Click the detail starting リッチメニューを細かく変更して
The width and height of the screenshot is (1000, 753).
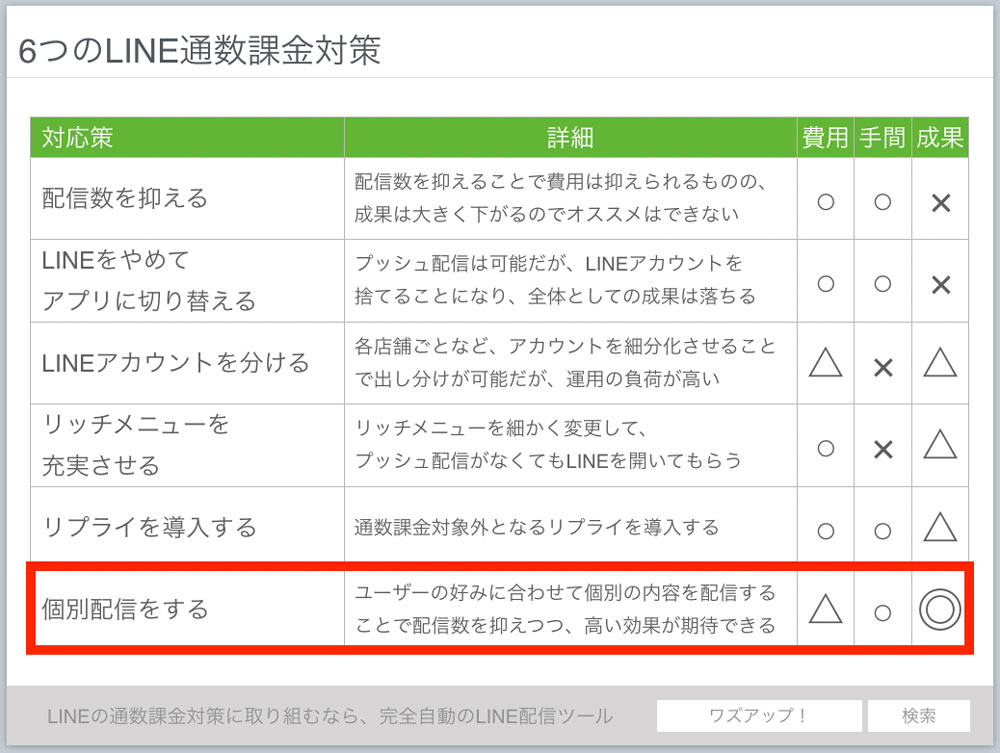tap(548, 444)
